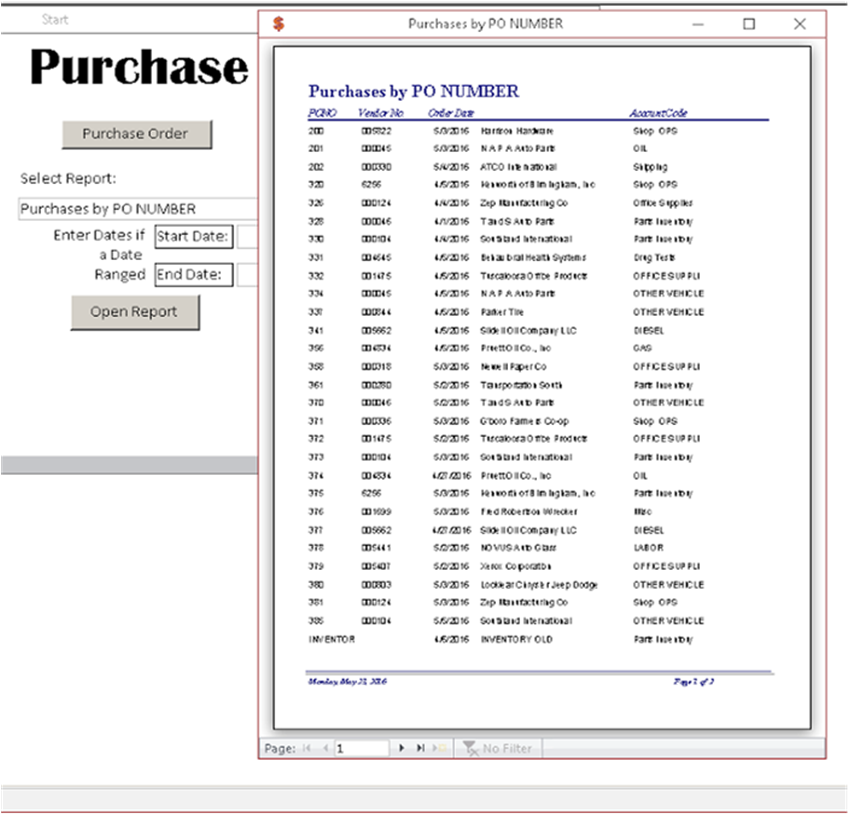Viewport: 849px width, 829px height.
Task: Click the LABOR account code cell
Action: click(649, 548)
